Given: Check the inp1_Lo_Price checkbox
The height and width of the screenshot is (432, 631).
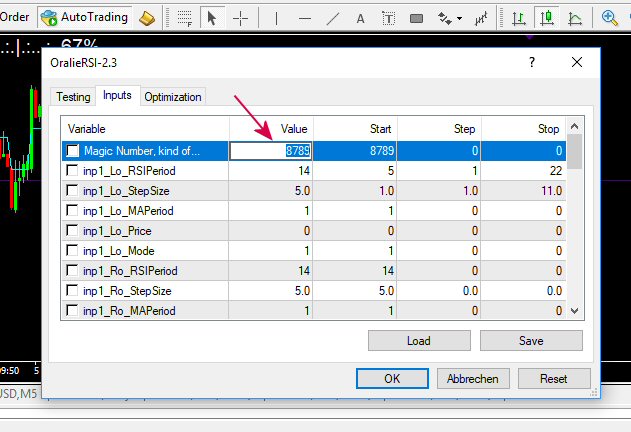Looking at the screenshot, I should [x=72, y=230].
